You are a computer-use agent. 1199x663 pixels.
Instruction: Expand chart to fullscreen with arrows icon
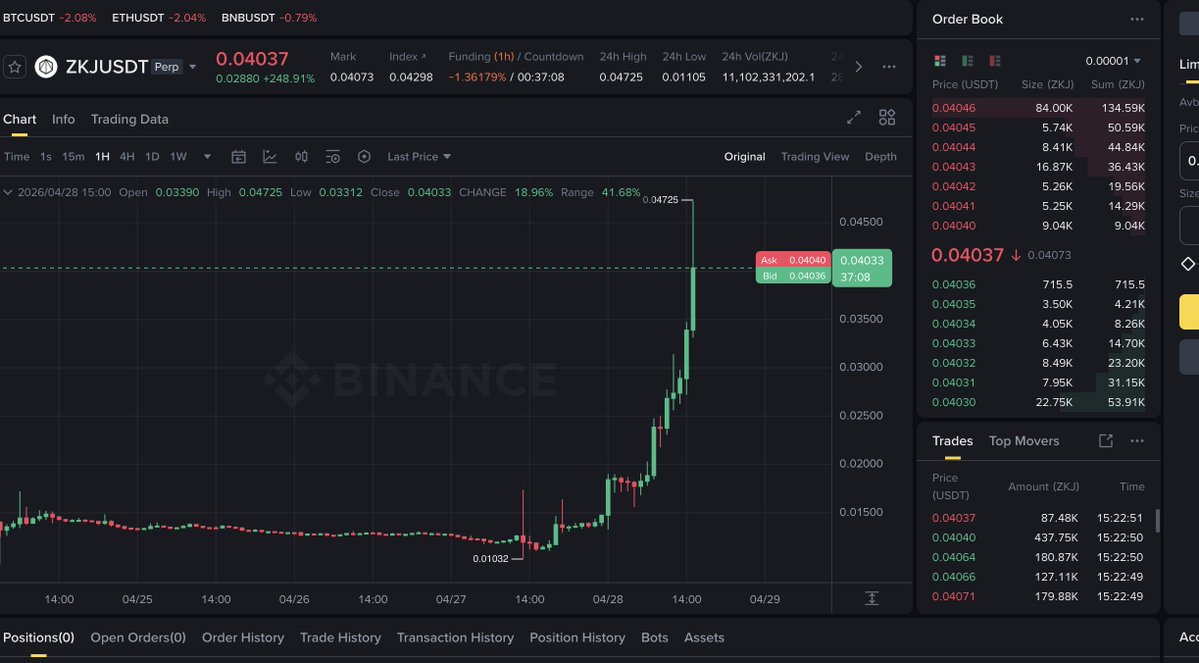click(x=853, y=117)
